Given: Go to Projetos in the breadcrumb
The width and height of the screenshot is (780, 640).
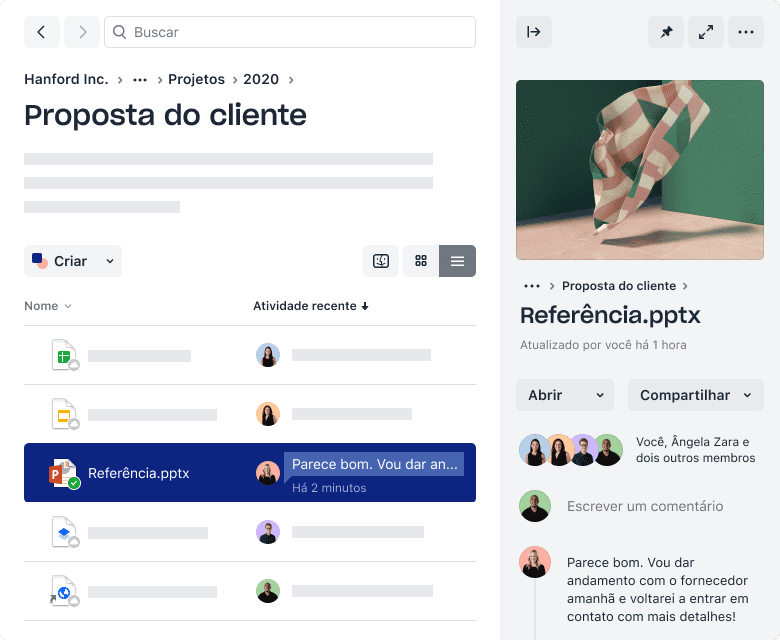Looking at the screenshot, I should click(x=196, y=79).
